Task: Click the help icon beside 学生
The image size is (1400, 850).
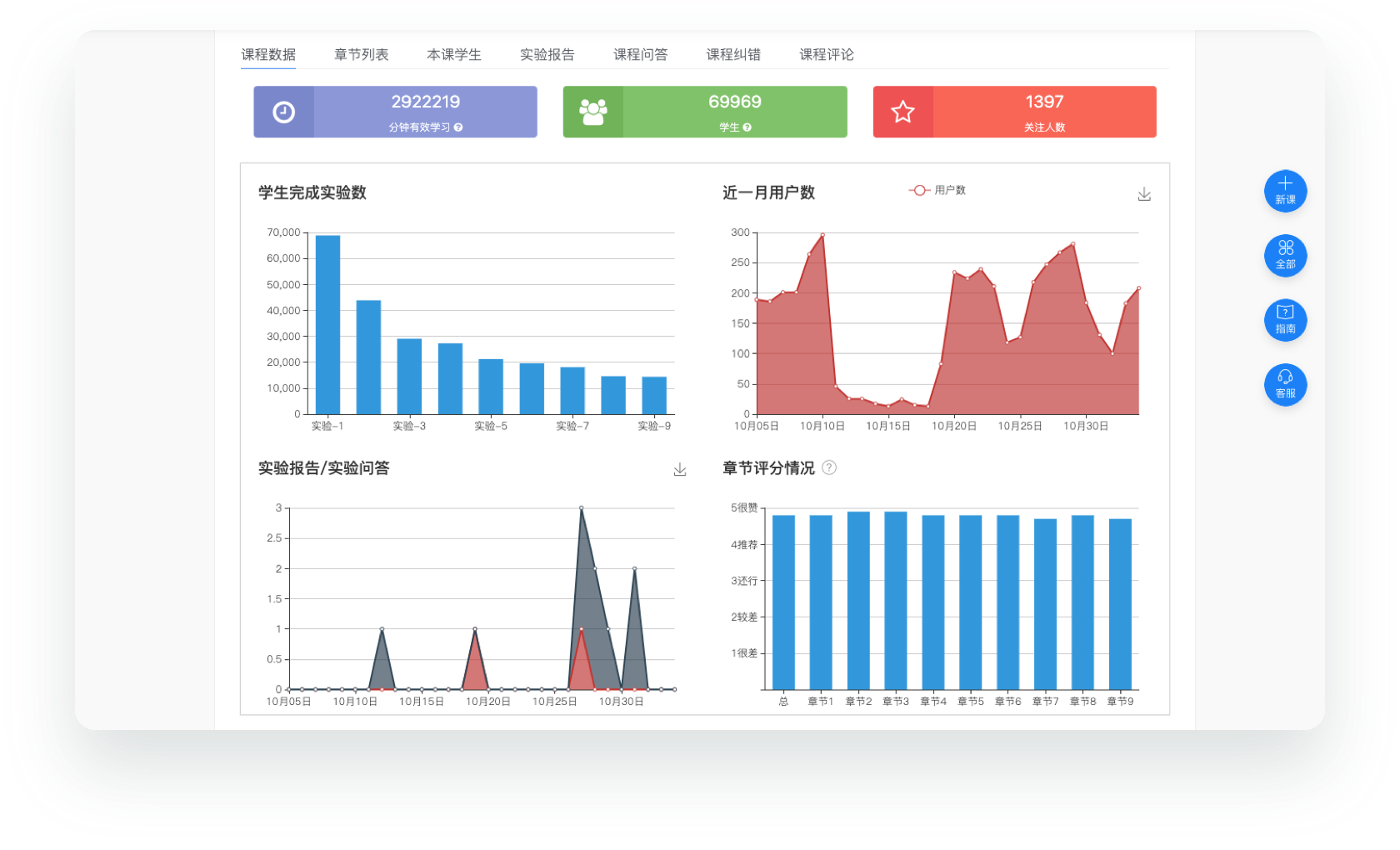Action: click(x=747, y=127)
